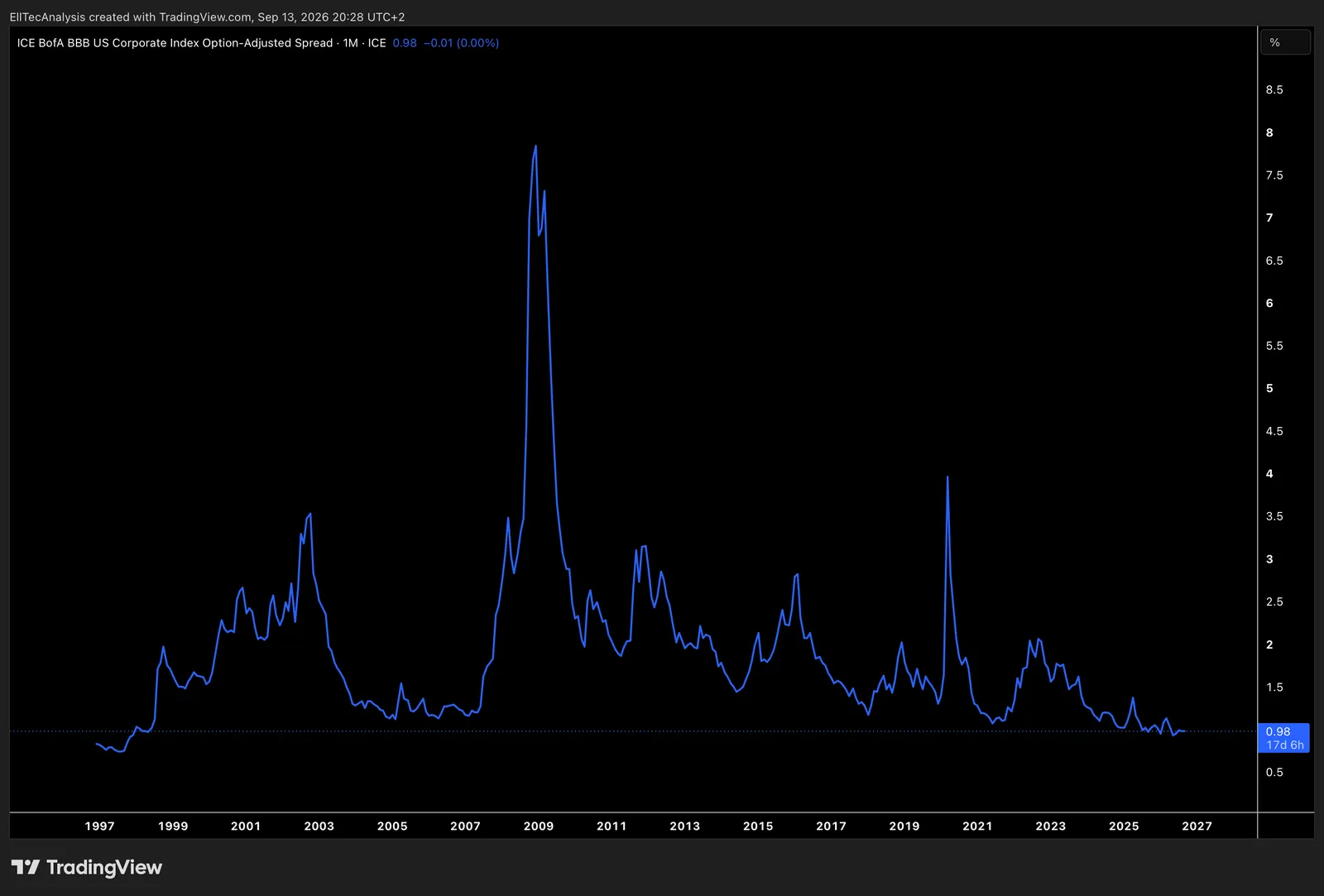
Task: Click the 2017 label on time axis
Action: [832, 826]
